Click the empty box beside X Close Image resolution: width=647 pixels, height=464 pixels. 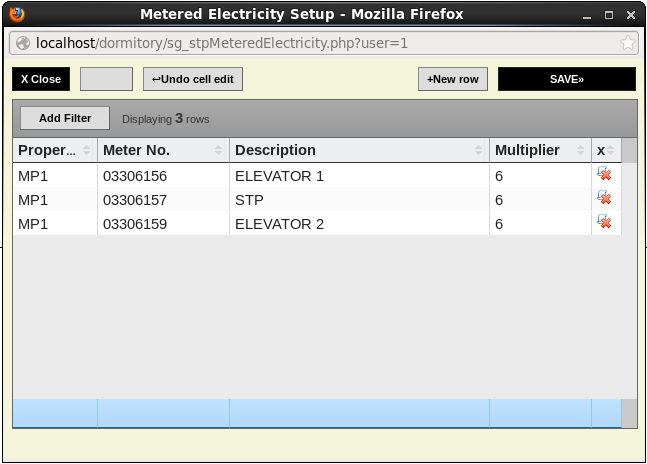pos(106,79)
